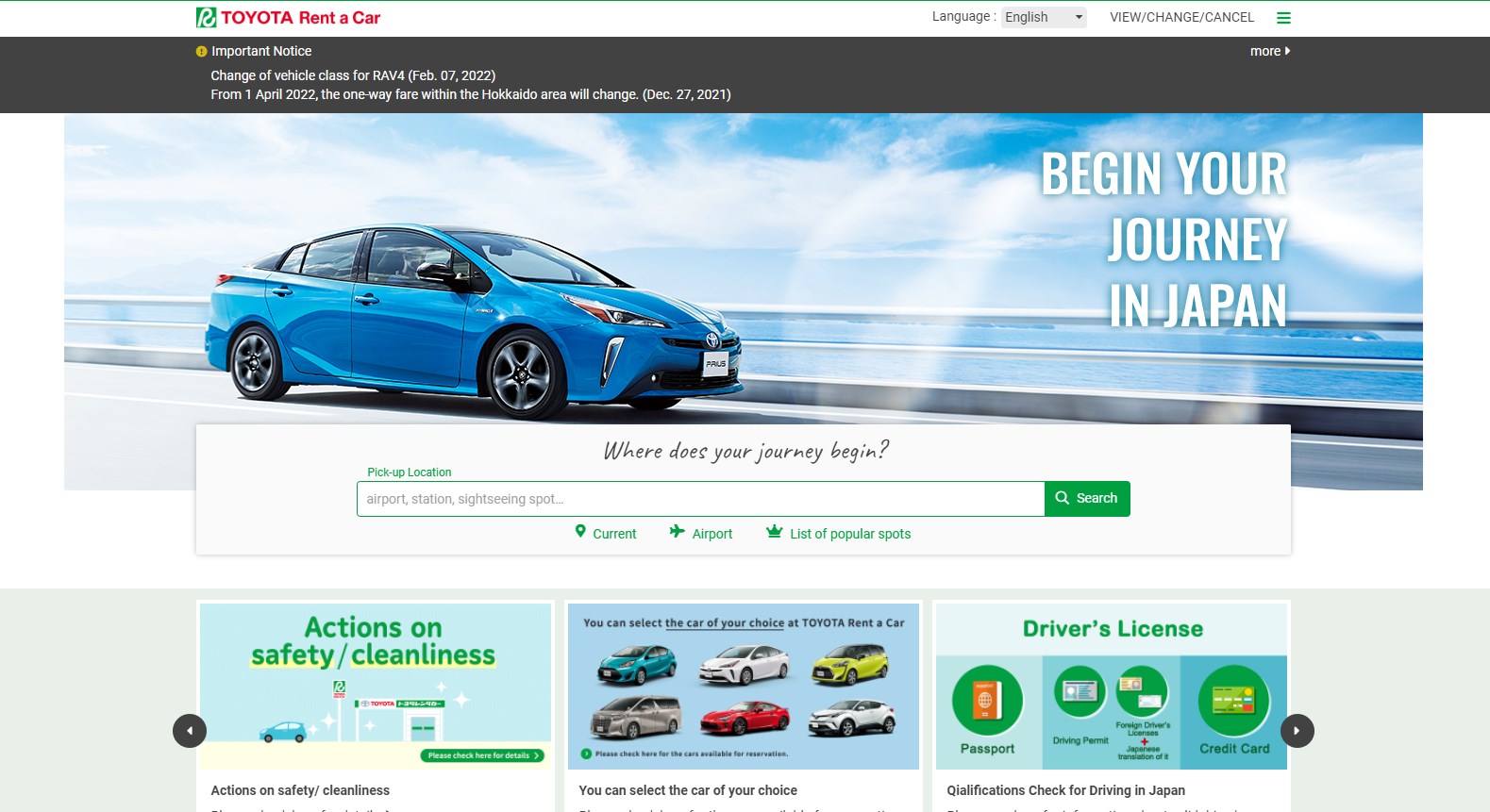Choose the Airport plane link
The height and width of the screenshot is (812, 1490).
[x=701, y=533]
